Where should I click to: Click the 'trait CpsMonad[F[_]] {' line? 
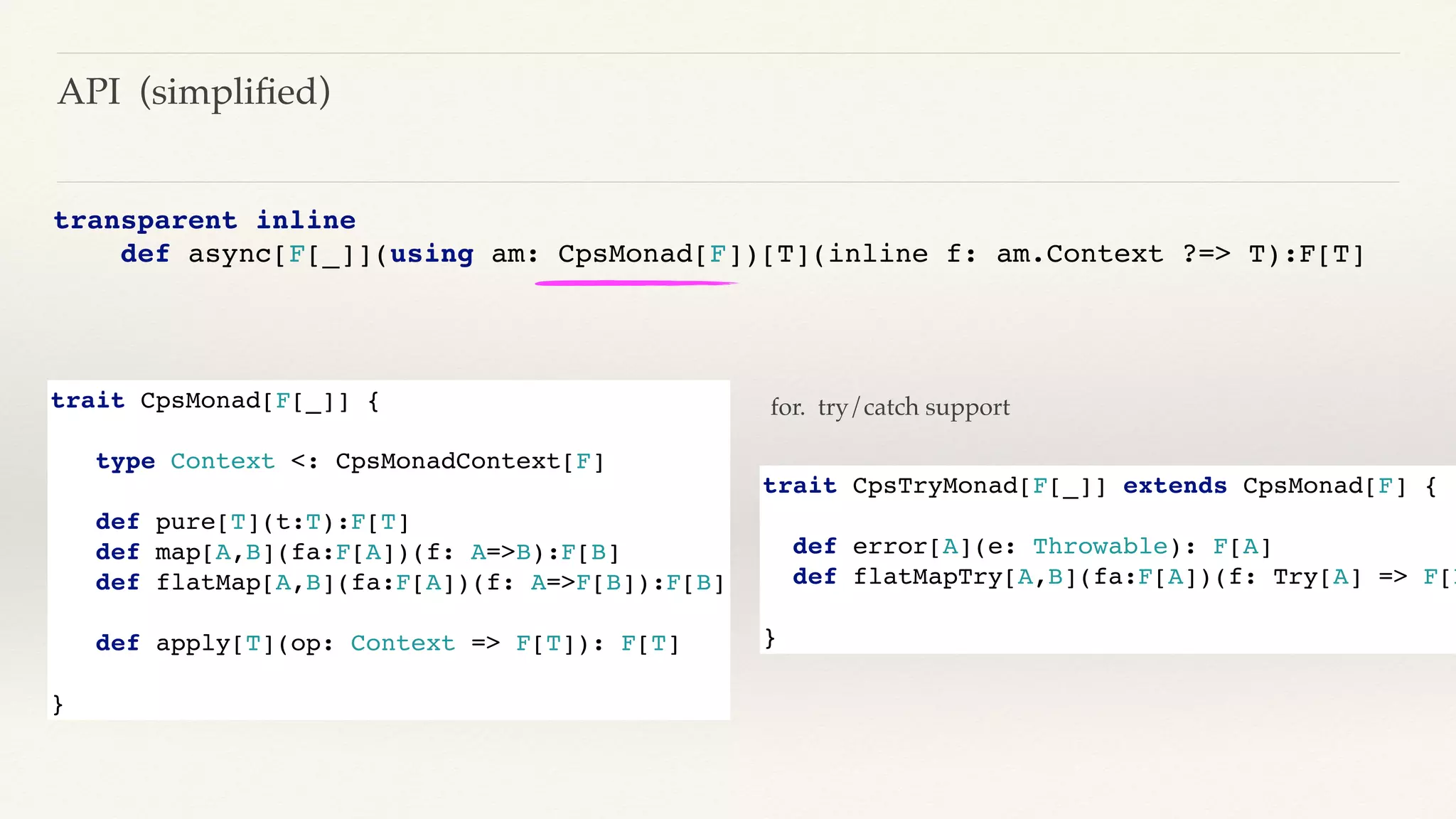tap(215, 401)
